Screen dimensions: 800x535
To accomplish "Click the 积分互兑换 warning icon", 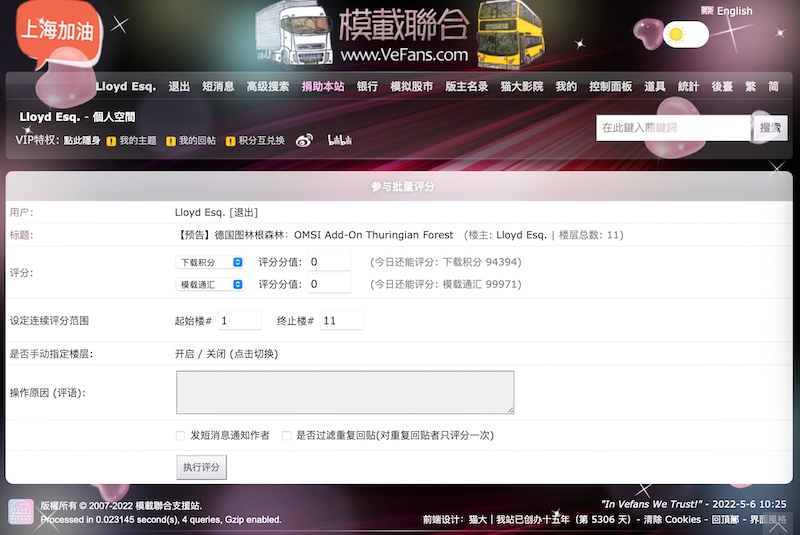I will pyautogui.click(x=230, y=141).
